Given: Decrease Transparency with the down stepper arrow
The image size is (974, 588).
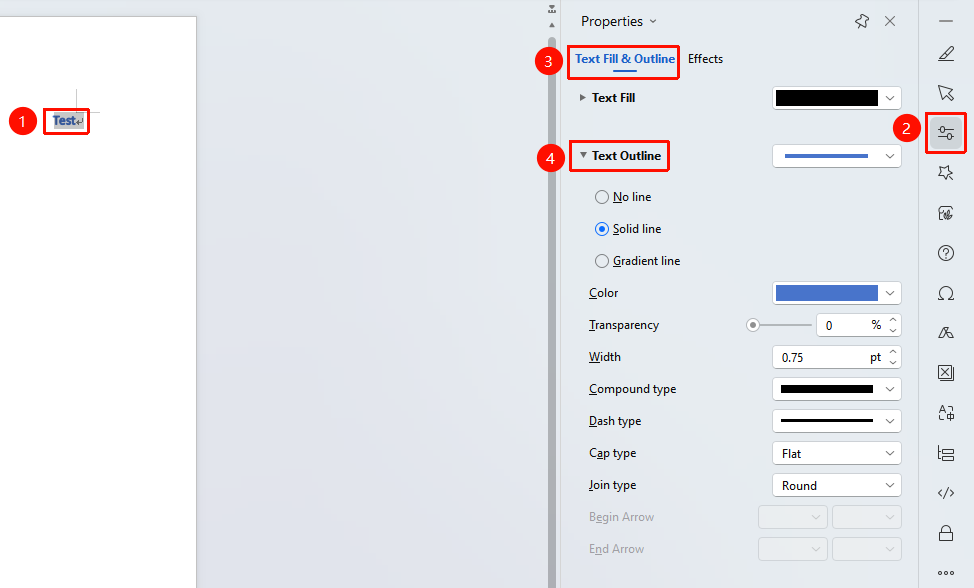Looking at the screenshot, I should 893,330.
